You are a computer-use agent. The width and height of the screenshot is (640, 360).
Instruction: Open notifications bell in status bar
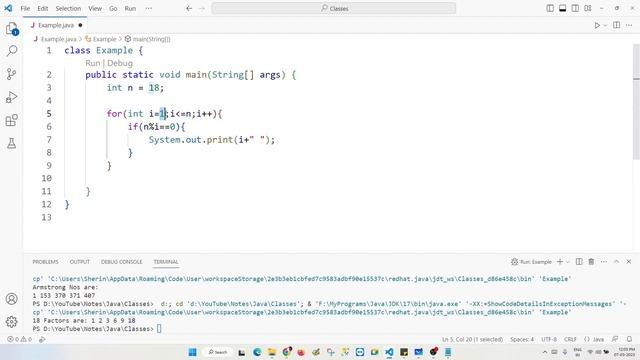(629, 339)
